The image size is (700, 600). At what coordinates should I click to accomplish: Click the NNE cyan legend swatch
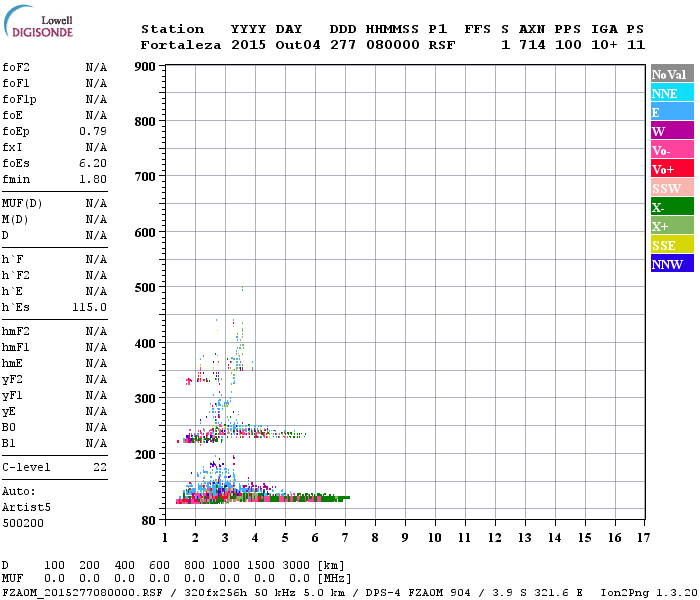[x=672, y=93]
